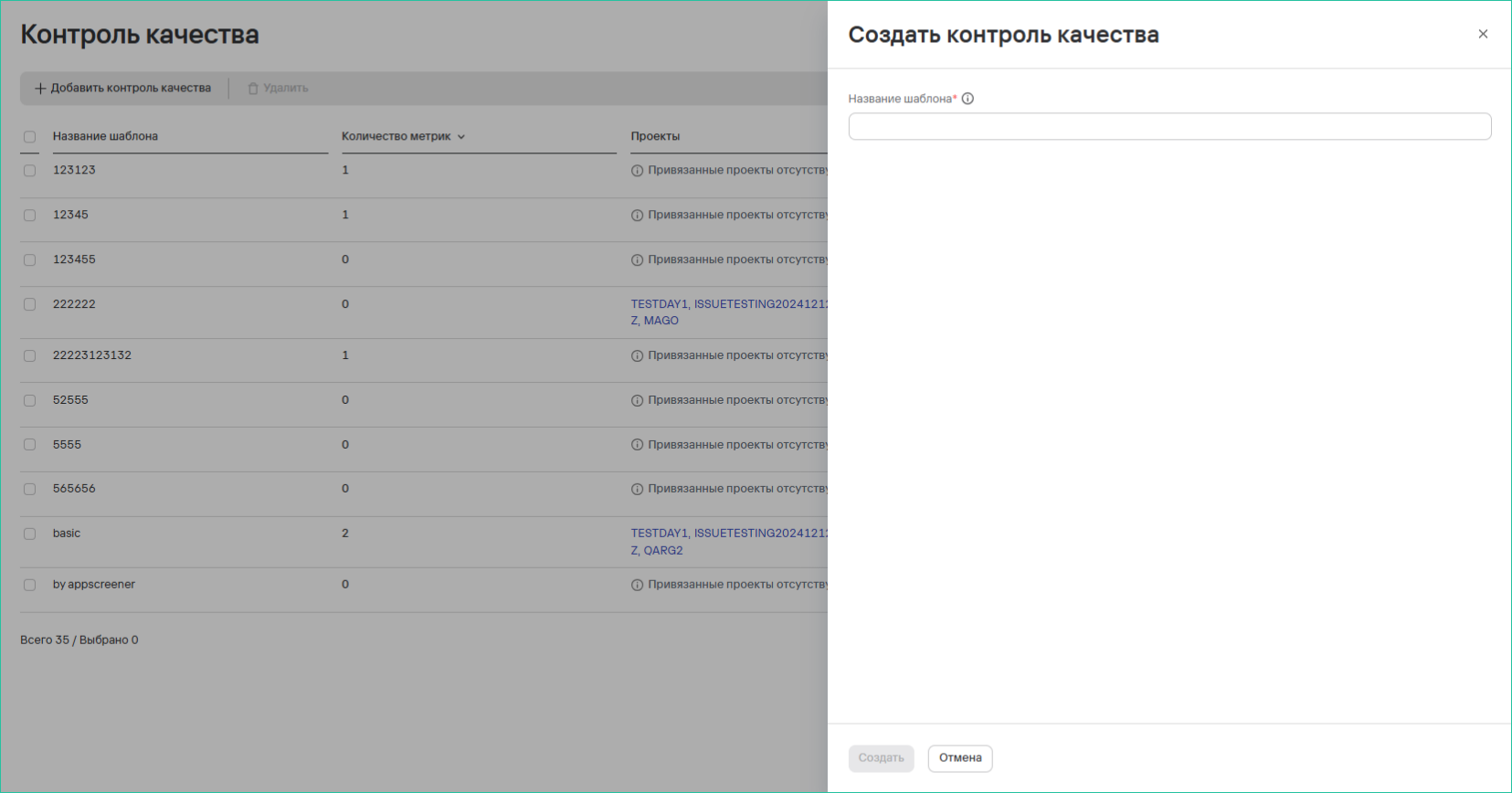Click info icon in the 565656 row

637,490
